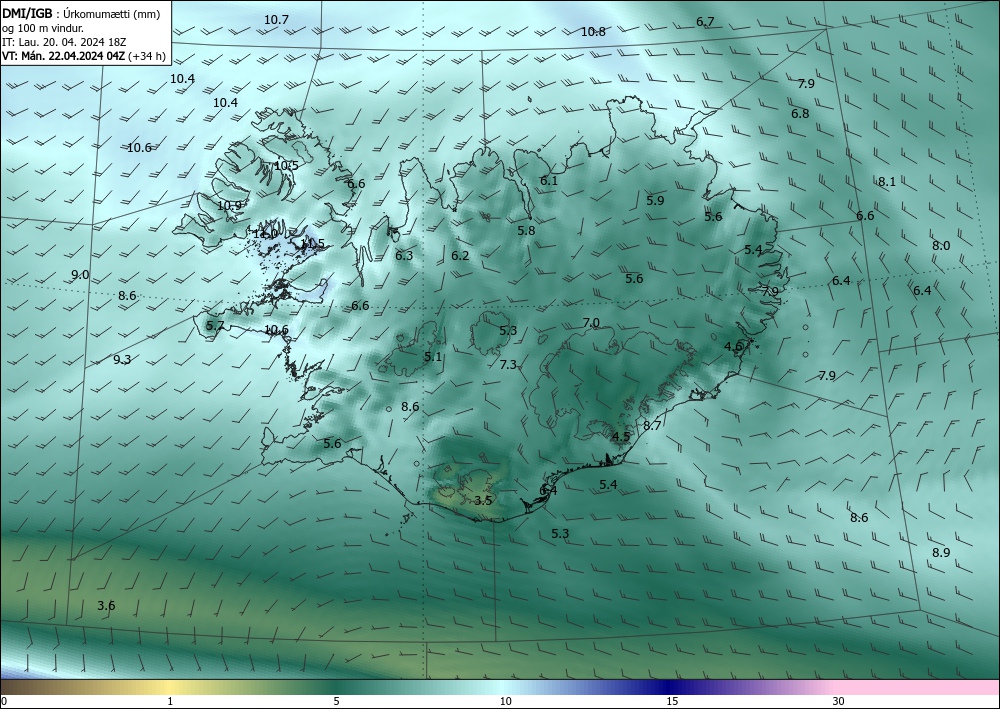Viewport: 1000px width, 709px height.
Task: Click the legend line 'og 100 m vindur.'
Action: click(43, 27)
